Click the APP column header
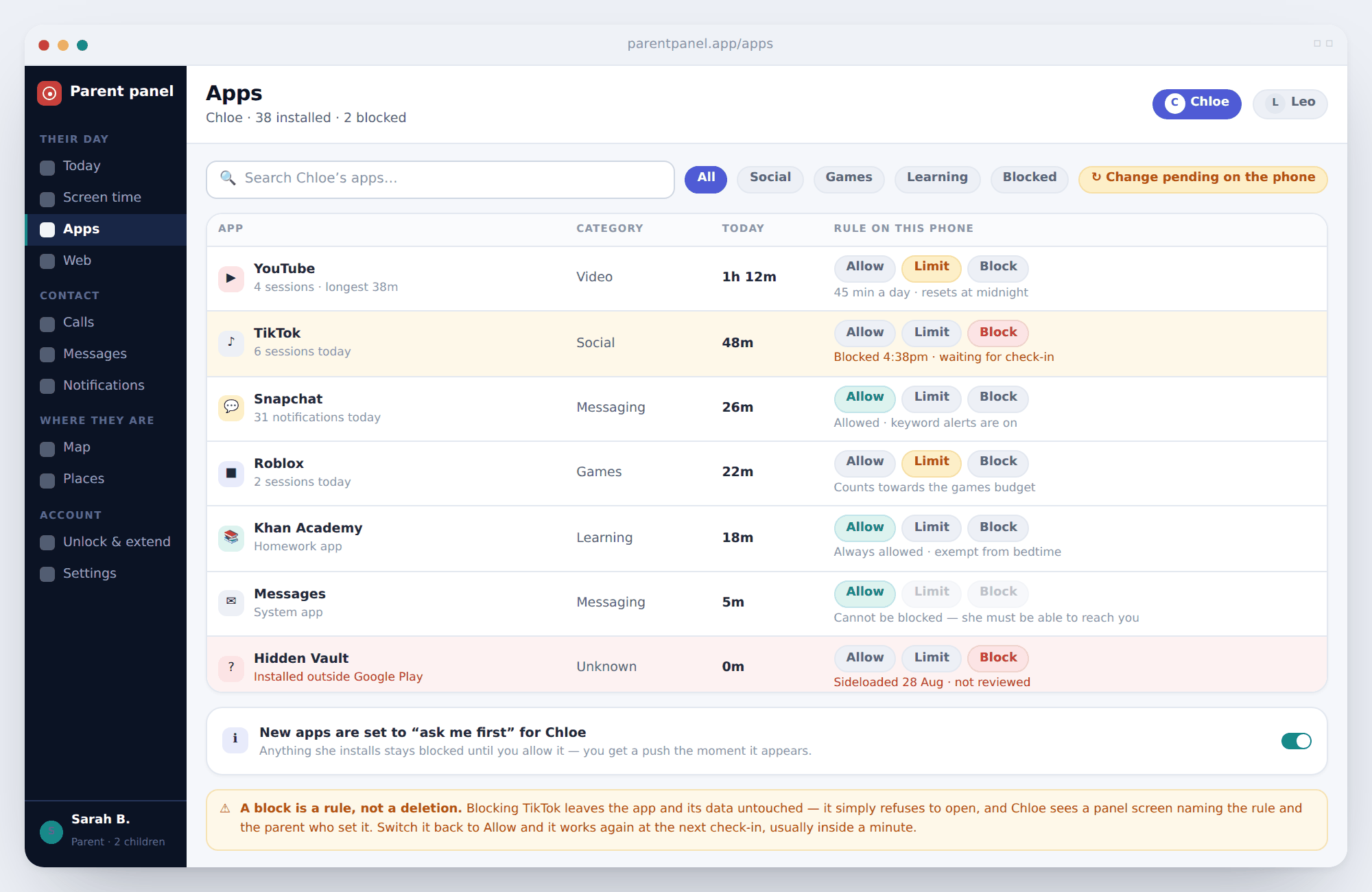Viewport: 1372px width, 892px height. (230, 228)
